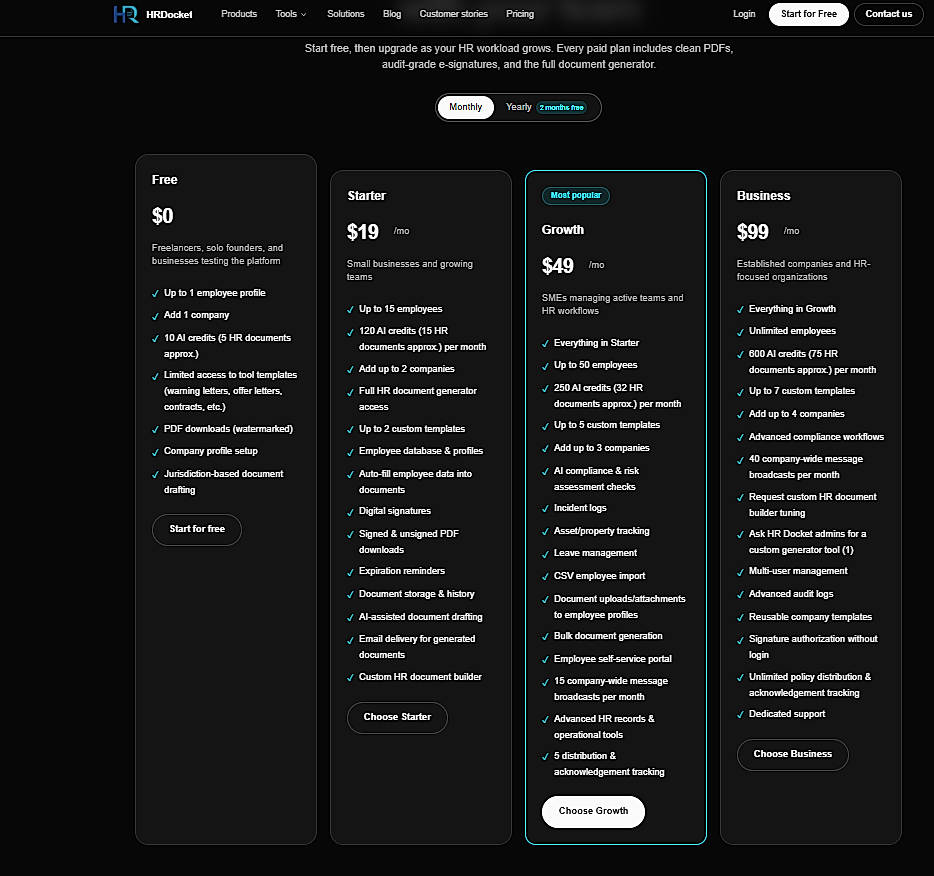Click 'AI-assisted document drafting' feature text

coord(421,617)
